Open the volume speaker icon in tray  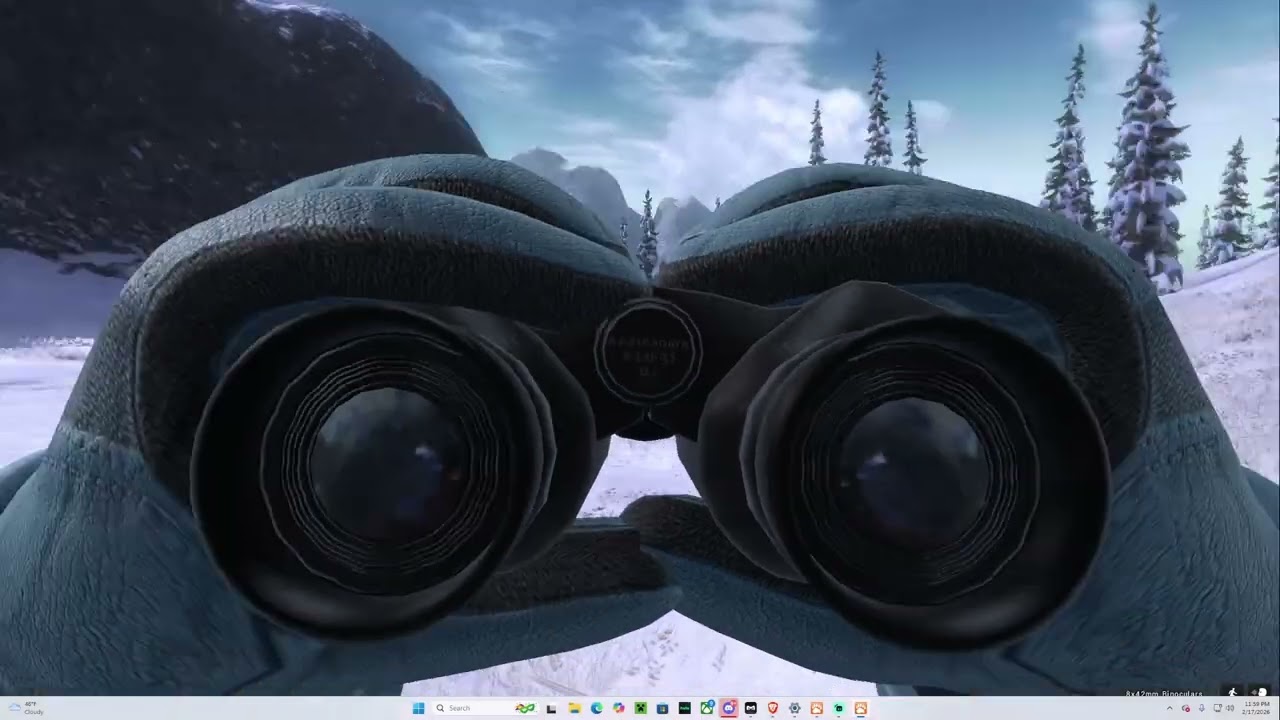(1230, 708)
